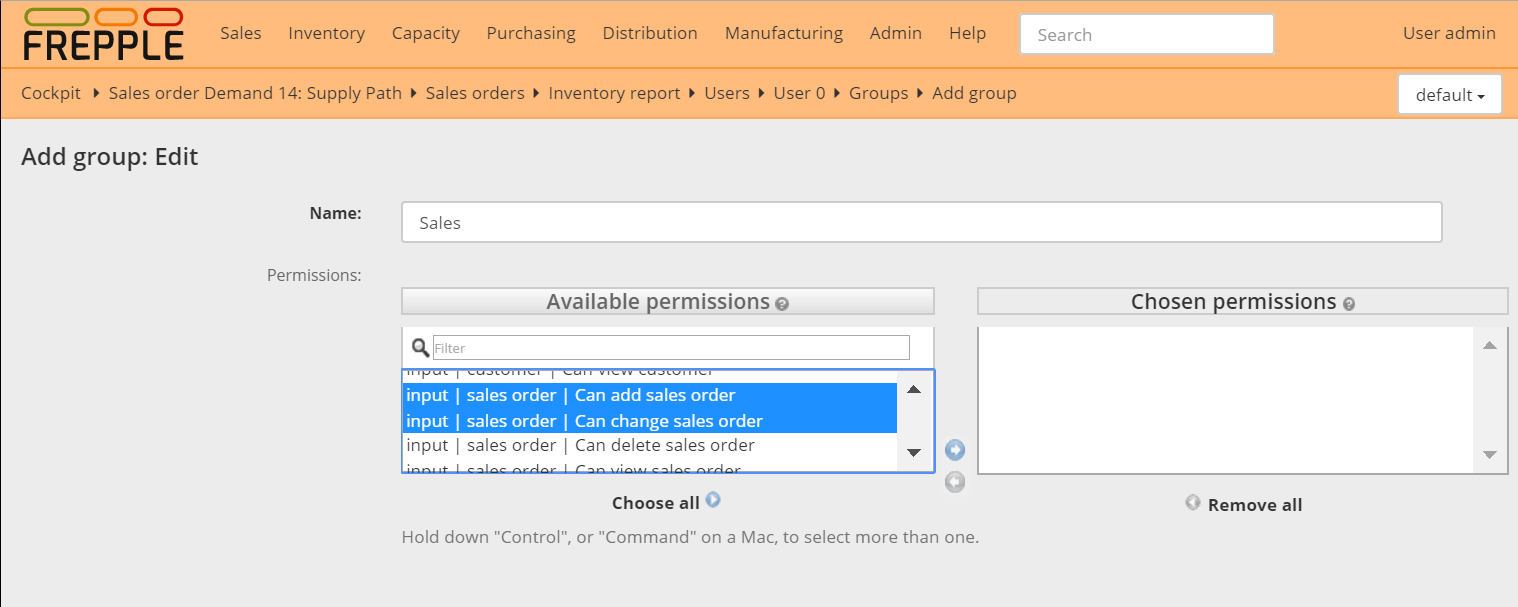Click the magnifier icon beside Filter
The image size is (1518, 607).
pyautogui.click(x=421, y=348)
